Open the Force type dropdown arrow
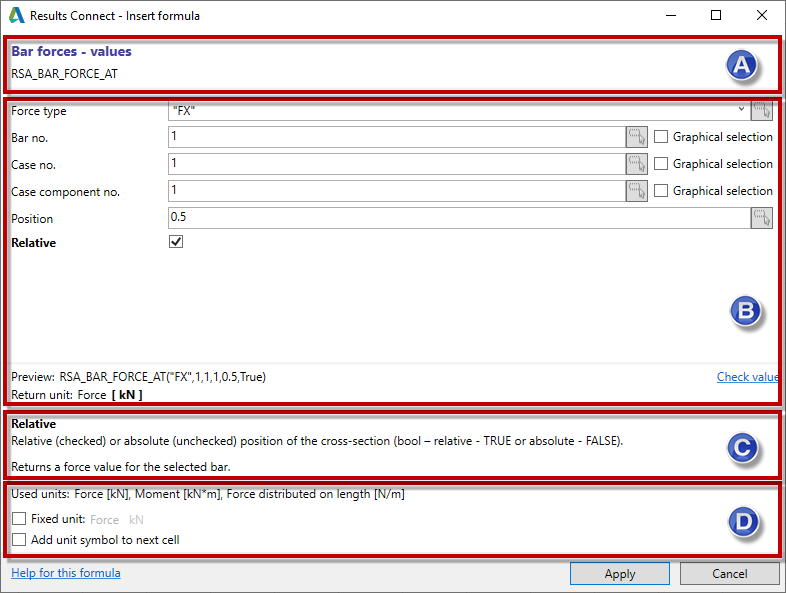Viewport: 786px width, 593px height. [741, 109]
